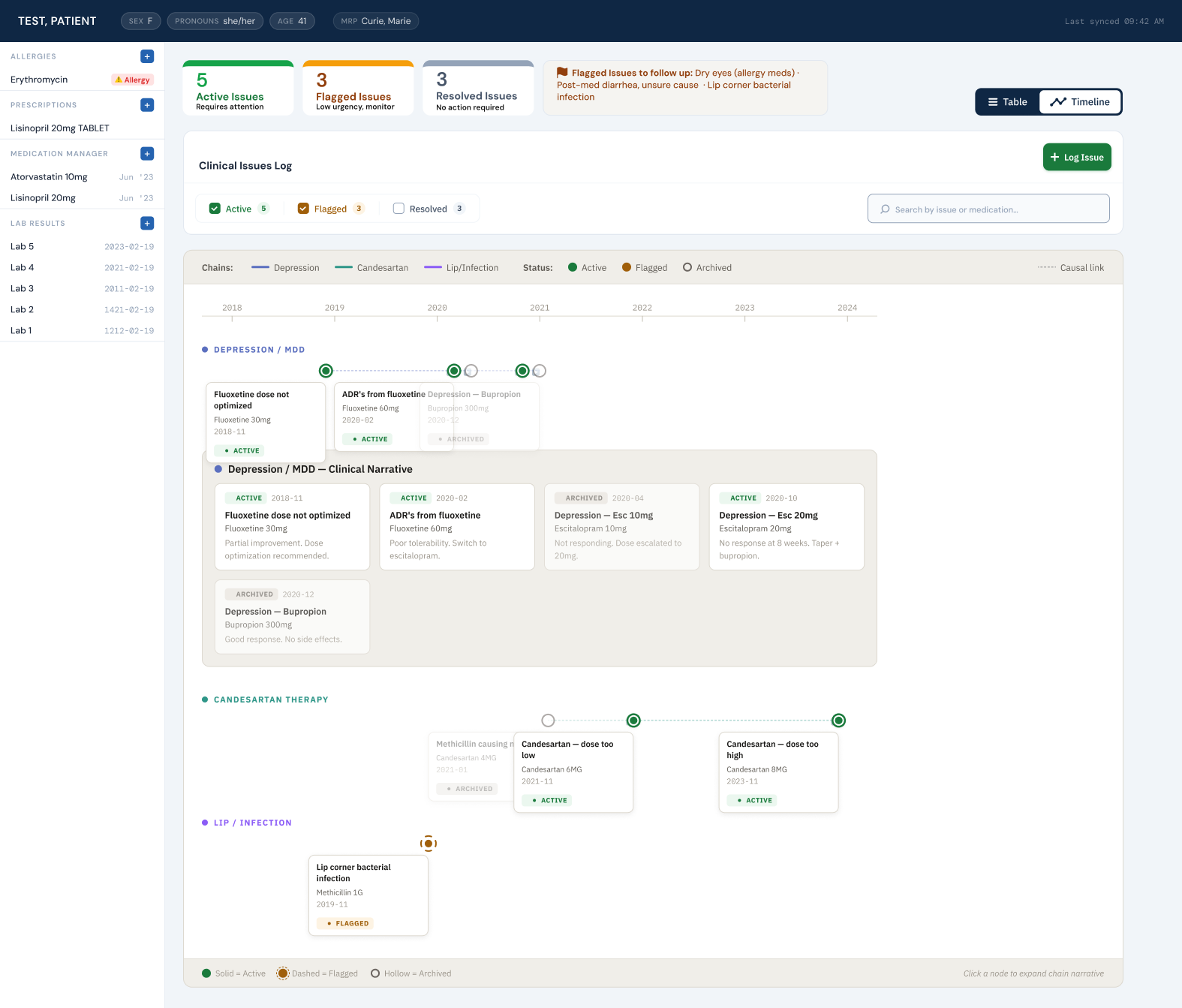Uncheck the Flagged filter checkbox
The image size is (1182, 1008).
pyautogui.click(x=303, y=209)
